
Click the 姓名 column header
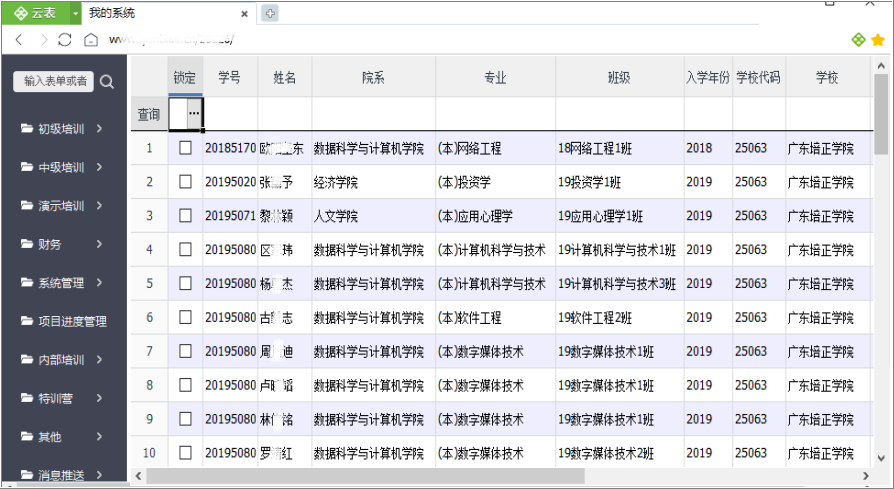click(285, 77)
